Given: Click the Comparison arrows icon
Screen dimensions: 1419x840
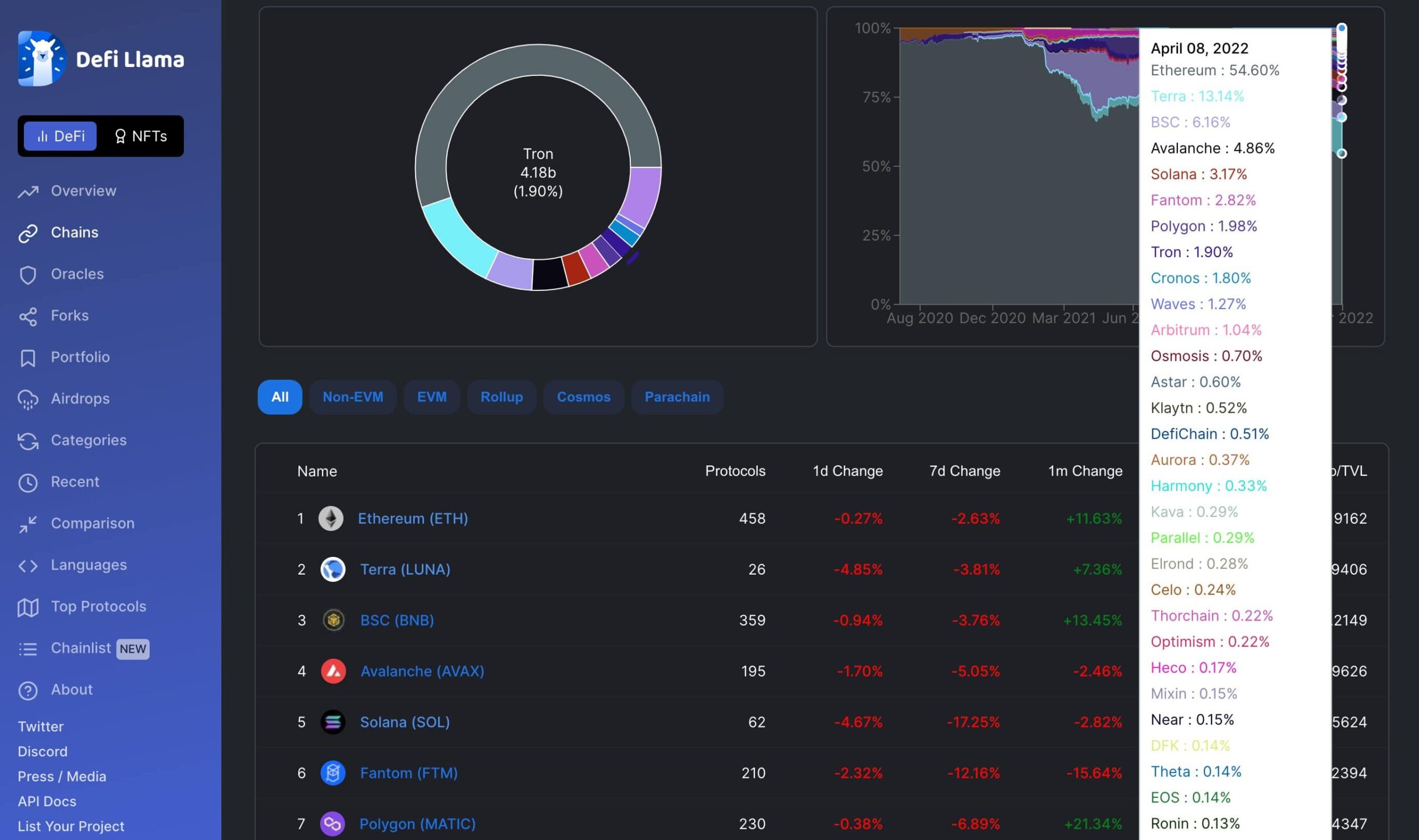Looking at the screenshot, I should point(28,524).
